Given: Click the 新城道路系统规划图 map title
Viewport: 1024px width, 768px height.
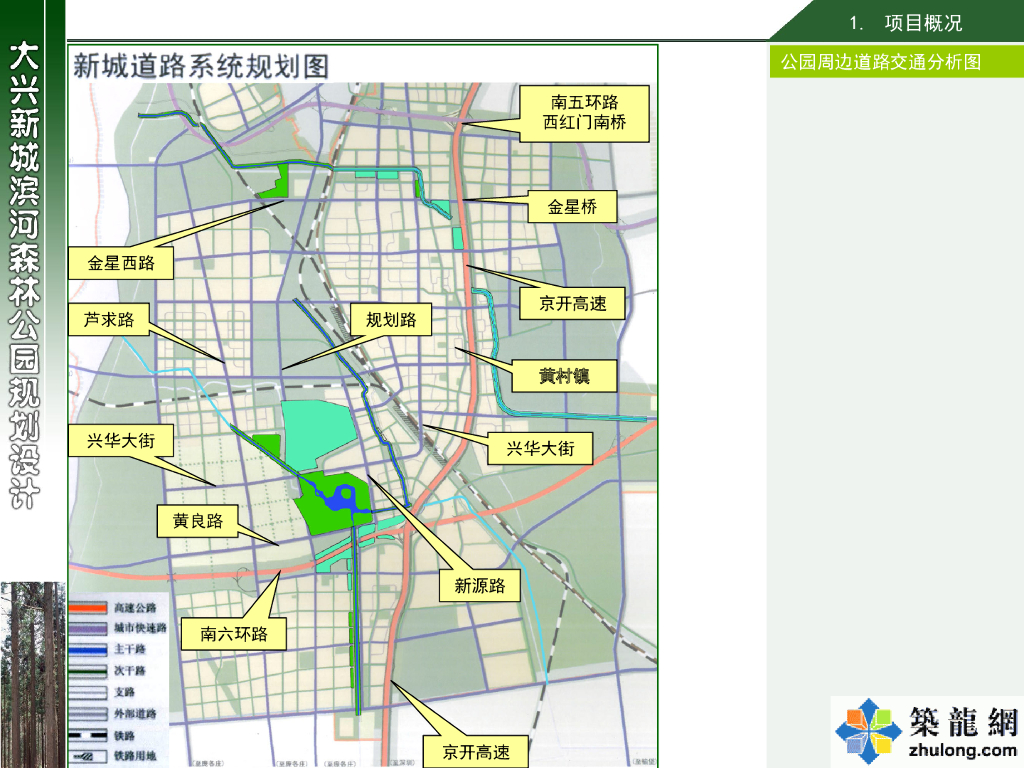Looking at the screenshot, I should tap(201, 66).
